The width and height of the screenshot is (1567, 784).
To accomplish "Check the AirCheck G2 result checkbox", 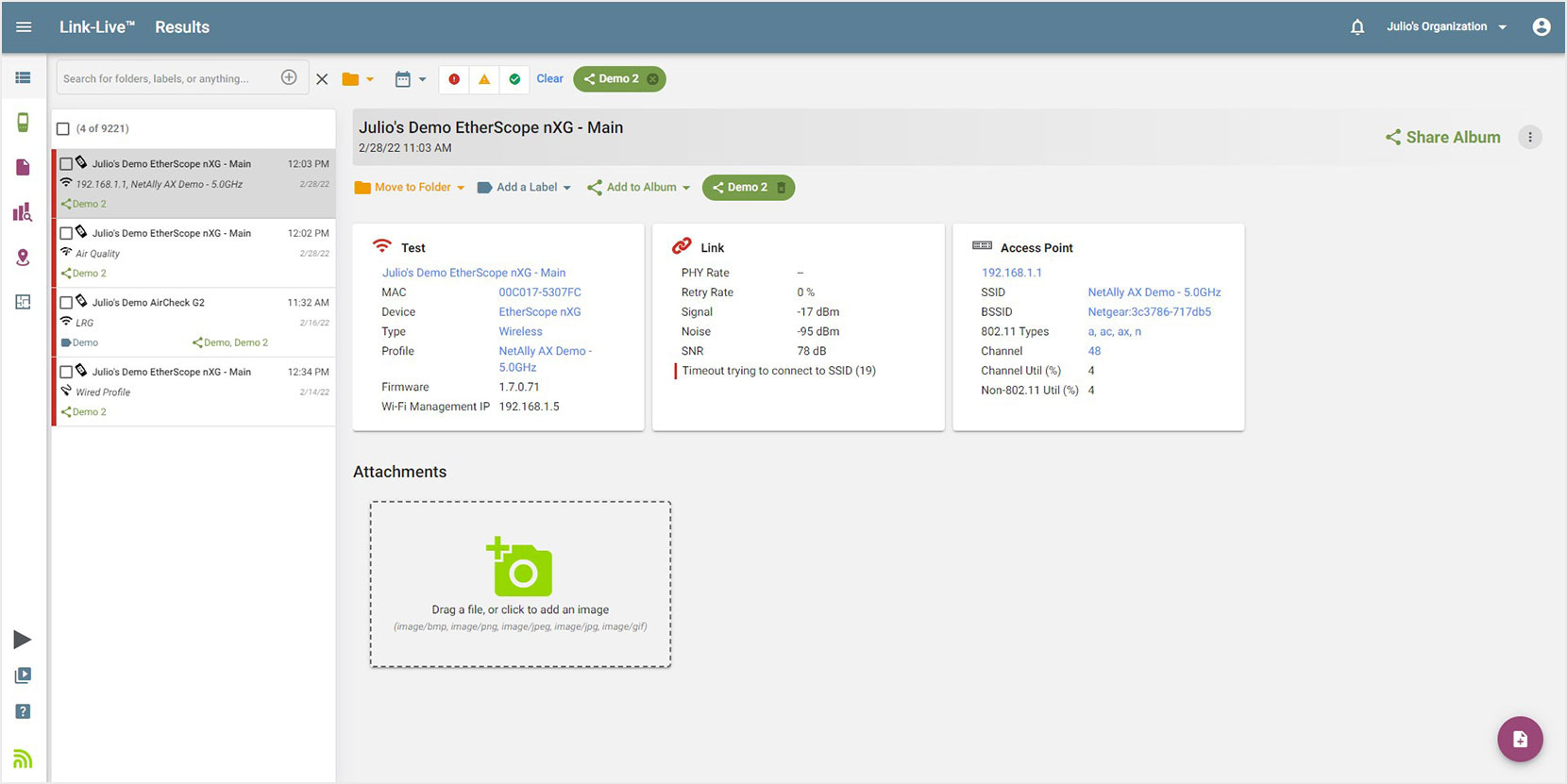I will (x=66, y=303).
